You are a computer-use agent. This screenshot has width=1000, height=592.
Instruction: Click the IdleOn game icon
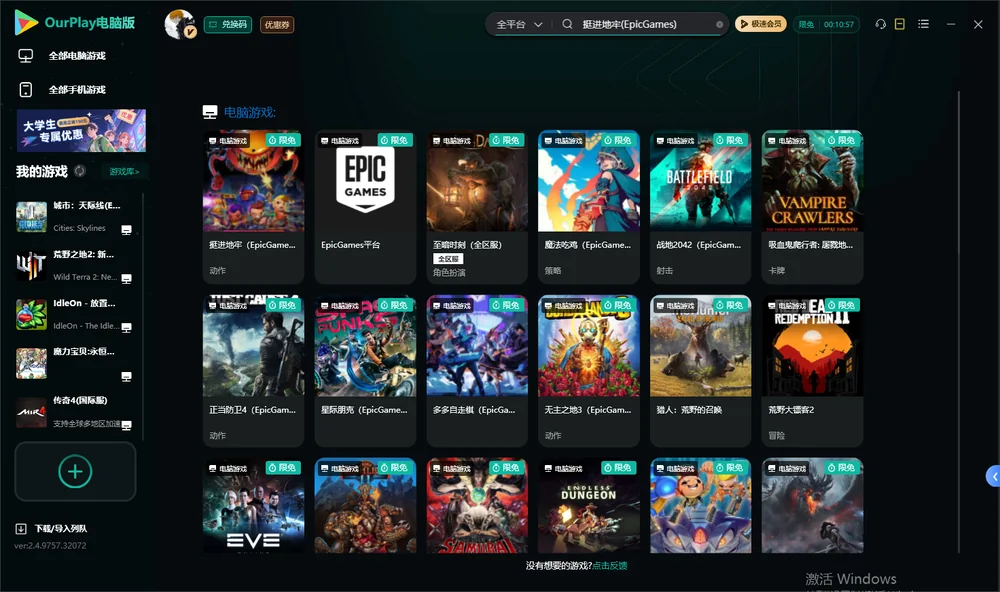31,314
